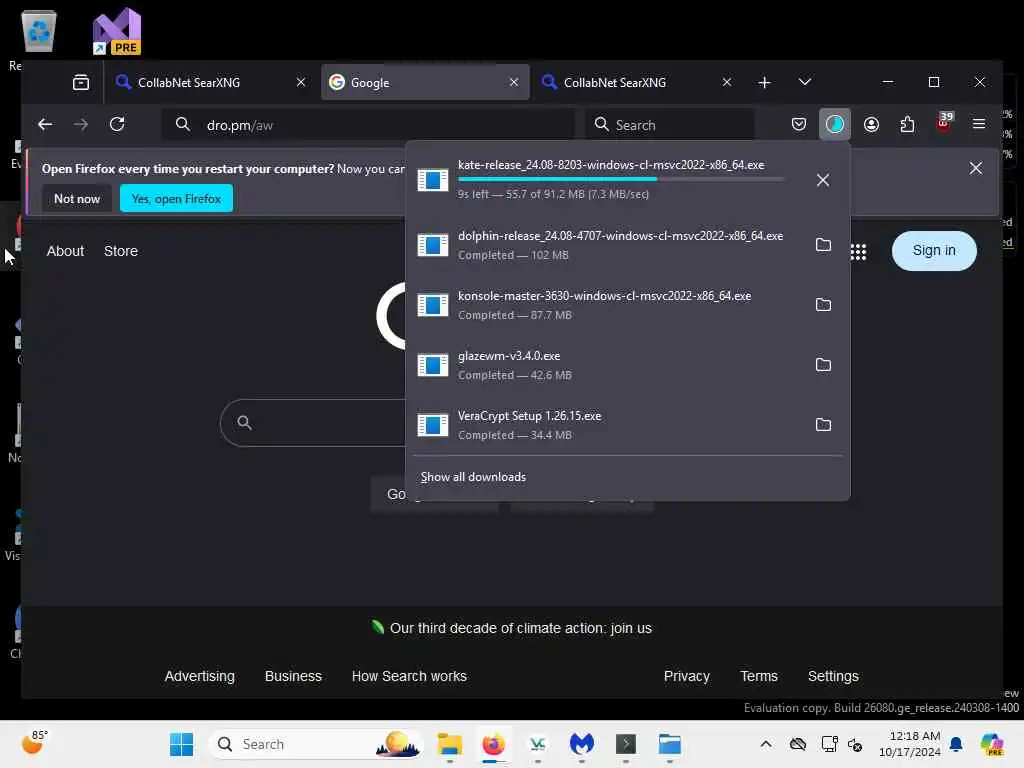The height and width of the screenshot is (768, 1024).
Task: Toggle the Downloads panel button
Action: click(835, 124)
